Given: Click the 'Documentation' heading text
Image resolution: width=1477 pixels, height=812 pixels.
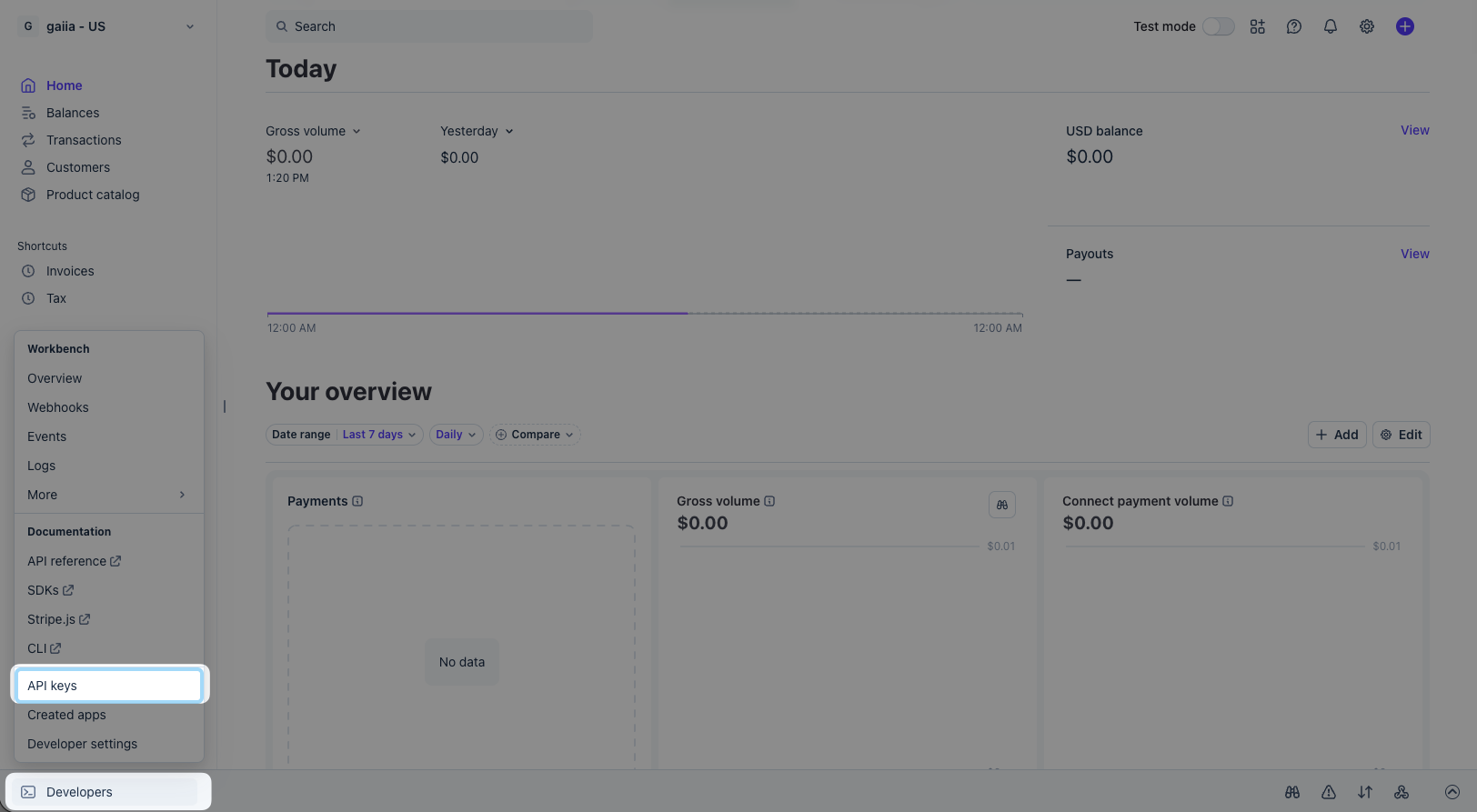Looking at the screenshot, I should tap(69, 532).
